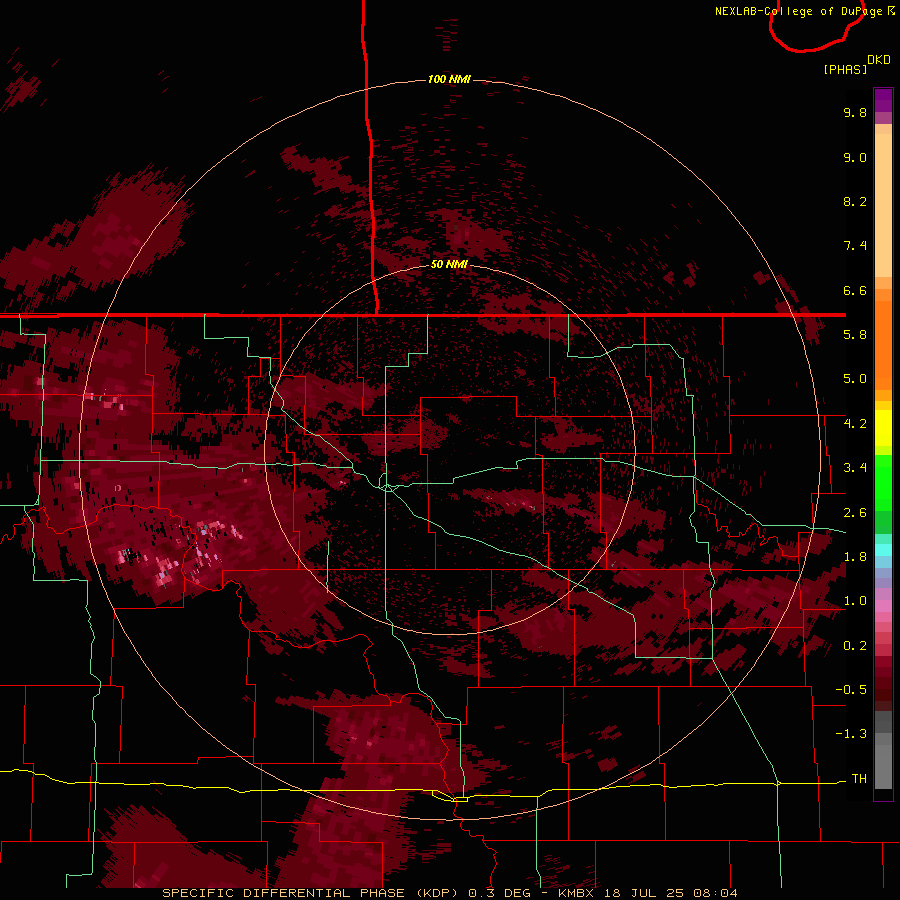
Task: Click the radar site at the center of the range rings
Action: tap(449, 449)
